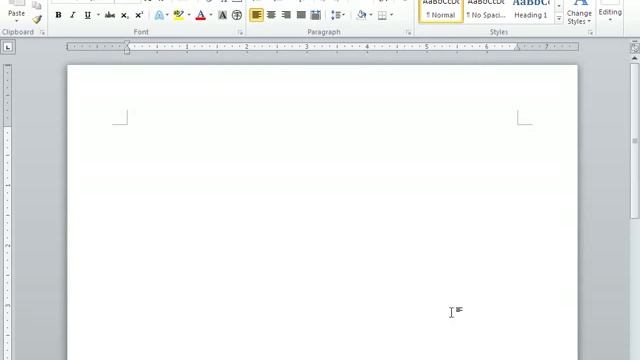Open borders dropdown arrow
The width and height of the screenshot is (640, 360).
point(391,15)
